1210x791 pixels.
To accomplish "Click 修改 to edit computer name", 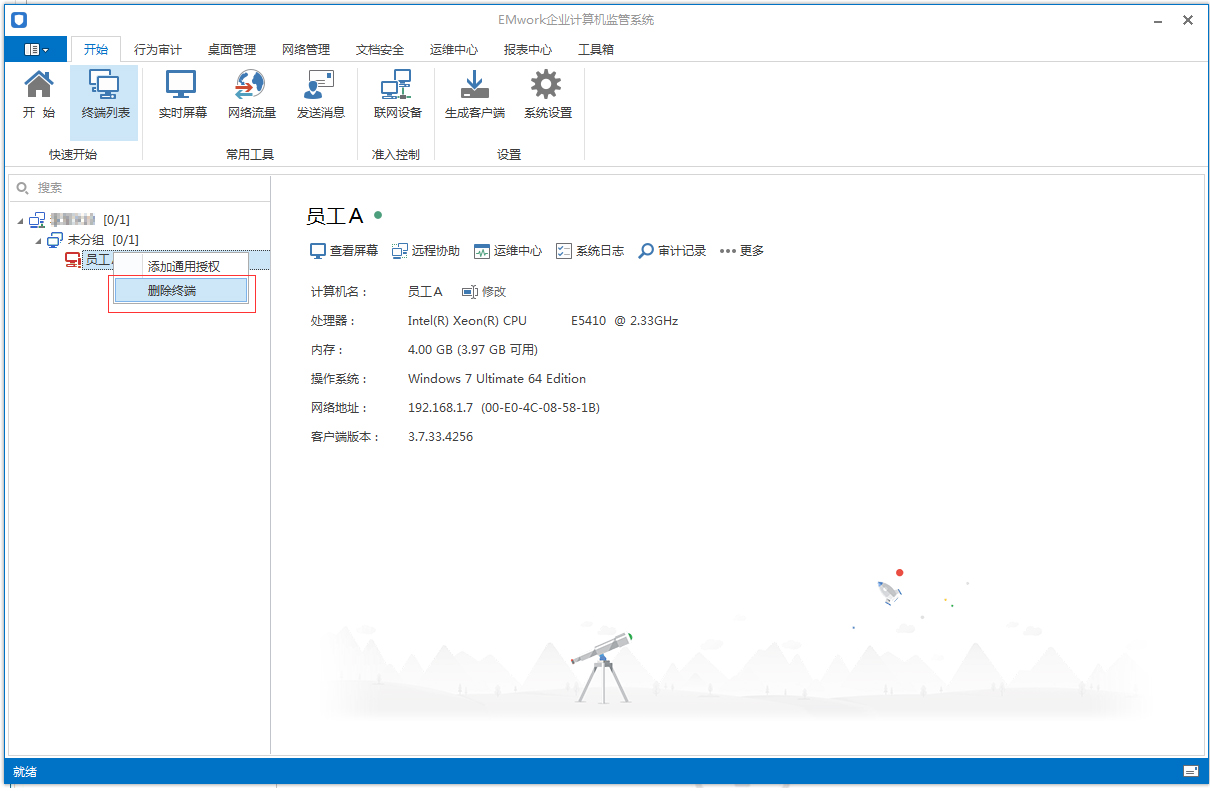I will 484,292.
